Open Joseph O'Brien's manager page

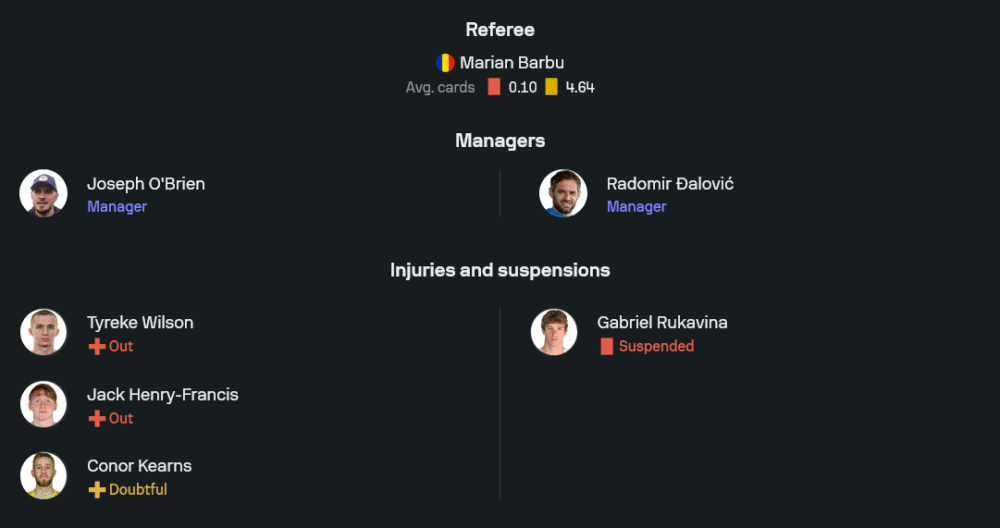pyautogui.click(x=146, y=184)
